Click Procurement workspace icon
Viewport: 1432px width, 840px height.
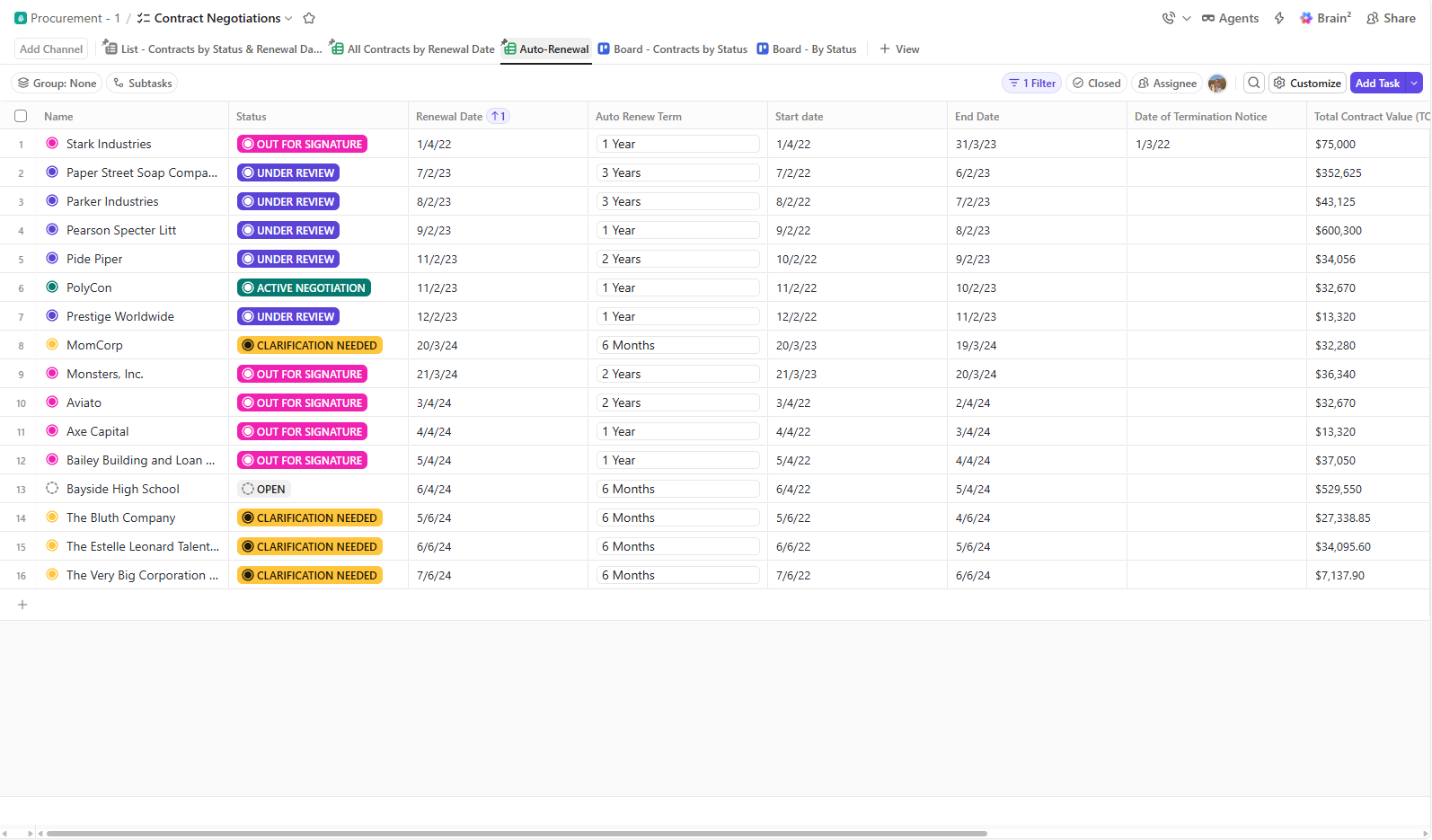[x=21, y=18]
